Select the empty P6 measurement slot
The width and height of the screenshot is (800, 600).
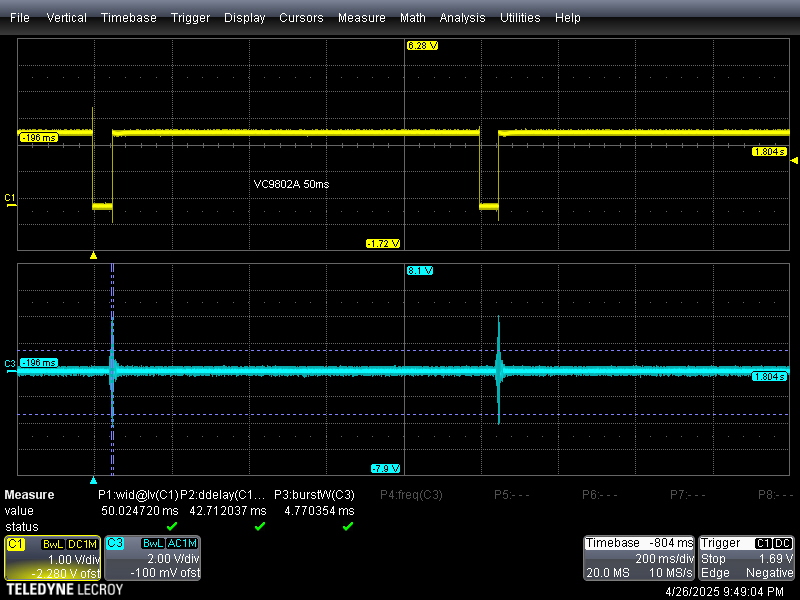click(x=599, y=495)
